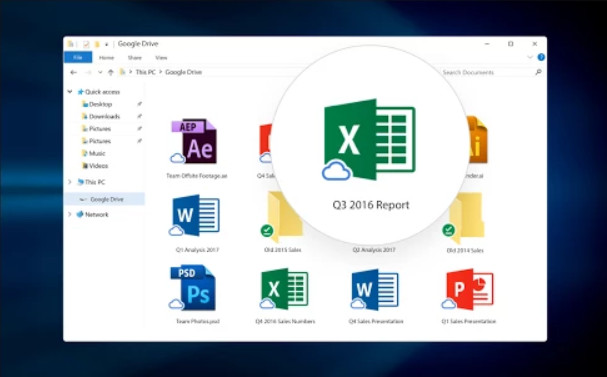Open the Quick Access Toolbar customize dropdown
This screenshot has width=607, height=377.
click(106, 45)
